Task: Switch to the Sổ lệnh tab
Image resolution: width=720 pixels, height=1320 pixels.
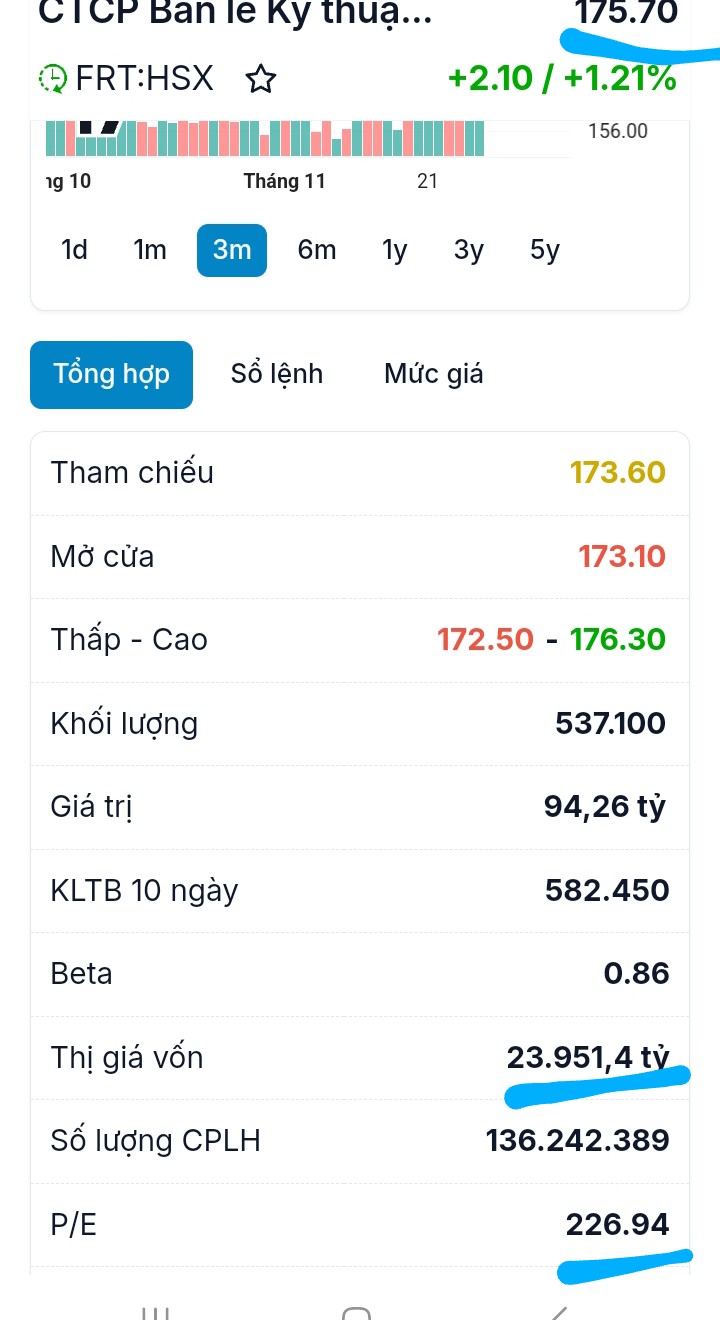Action: pyautogui.click(x=277, y=374)
